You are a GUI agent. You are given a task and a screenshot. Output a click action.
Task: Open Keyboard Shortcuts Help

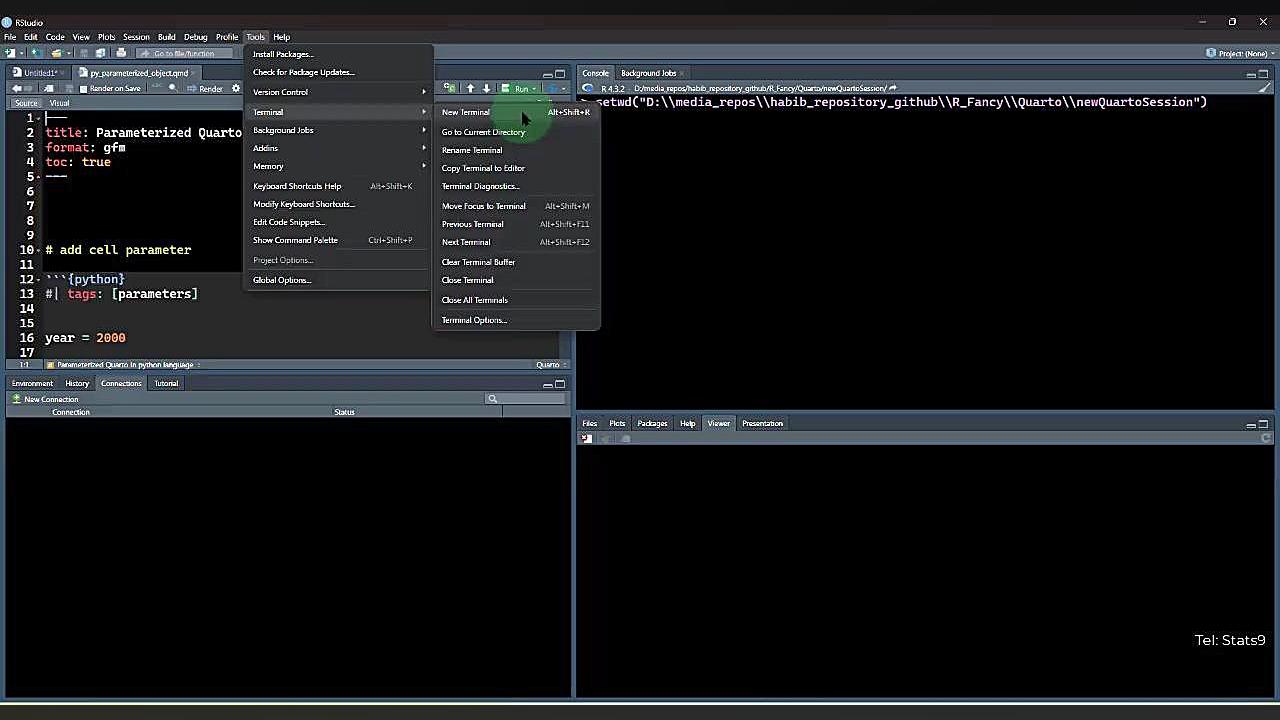[x=339, y=186]
